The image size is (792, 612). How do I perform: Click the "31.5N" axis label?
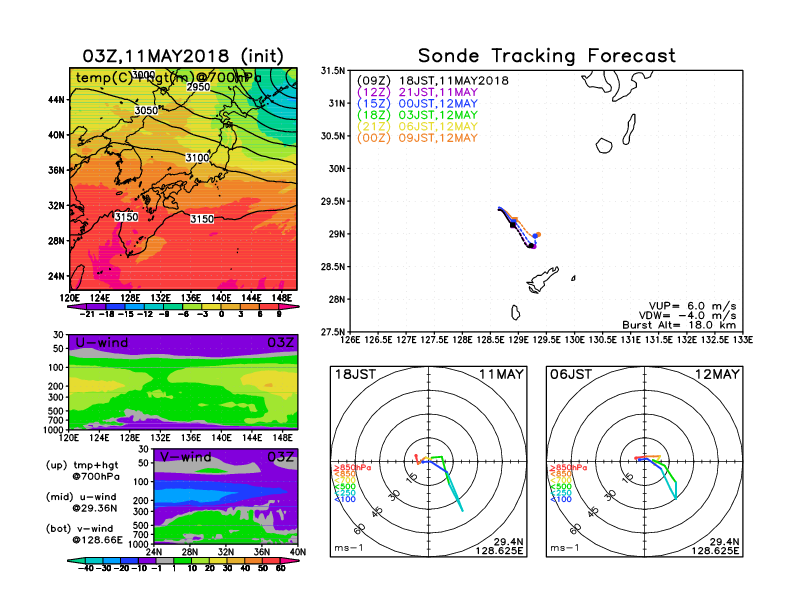[x=332, y=71]
